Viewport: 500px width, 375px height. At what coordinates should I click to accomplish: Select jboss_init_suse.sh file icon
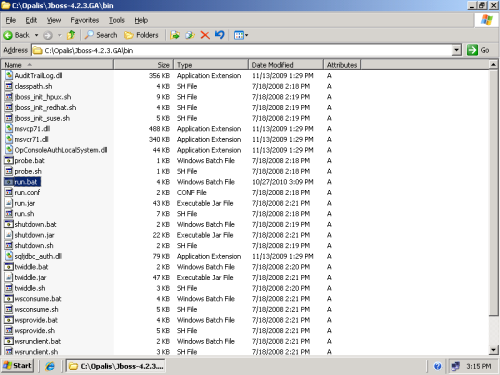point(9,118)
